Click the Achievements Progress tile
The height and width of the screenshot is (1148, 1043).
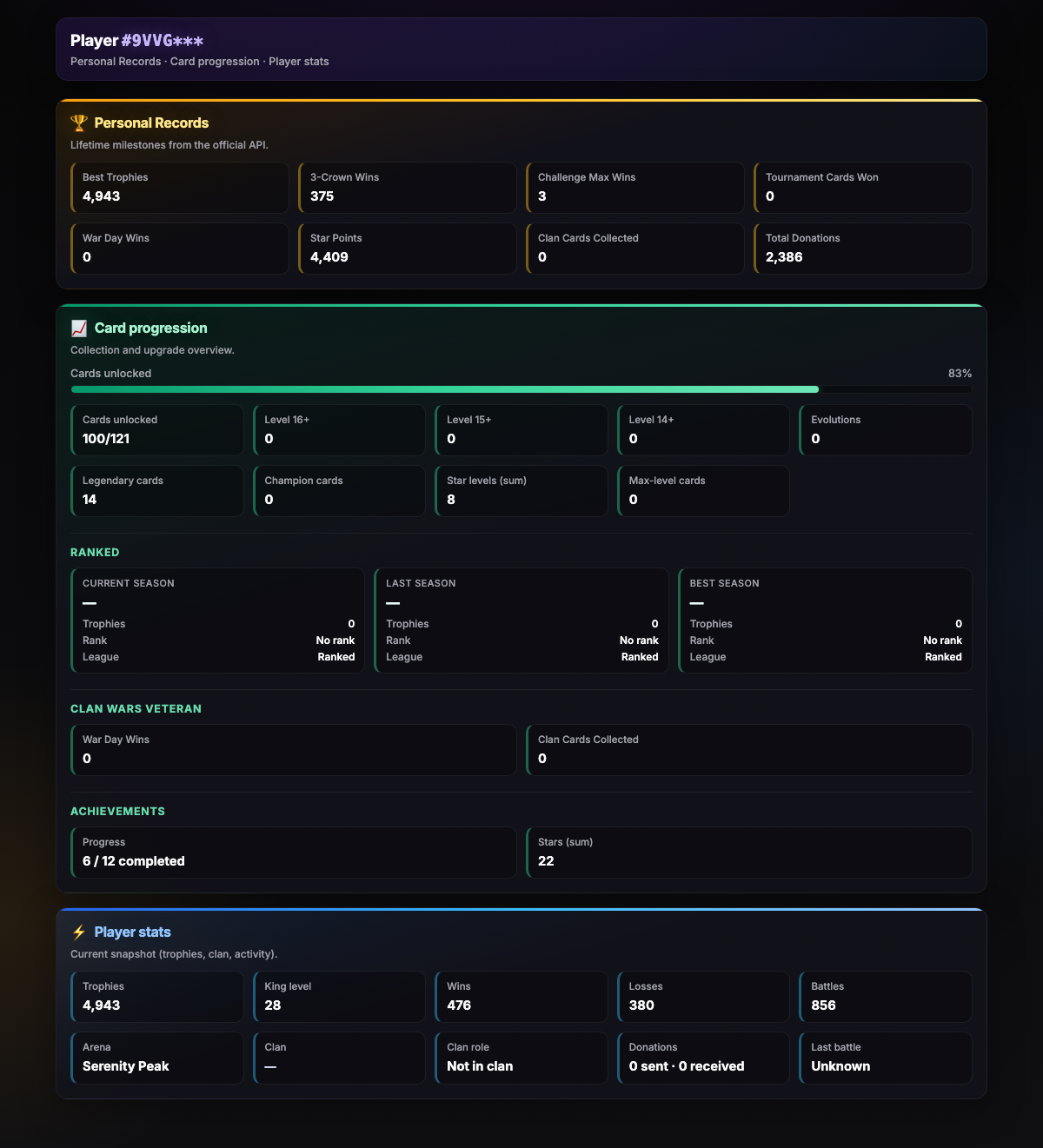[294, 853]
